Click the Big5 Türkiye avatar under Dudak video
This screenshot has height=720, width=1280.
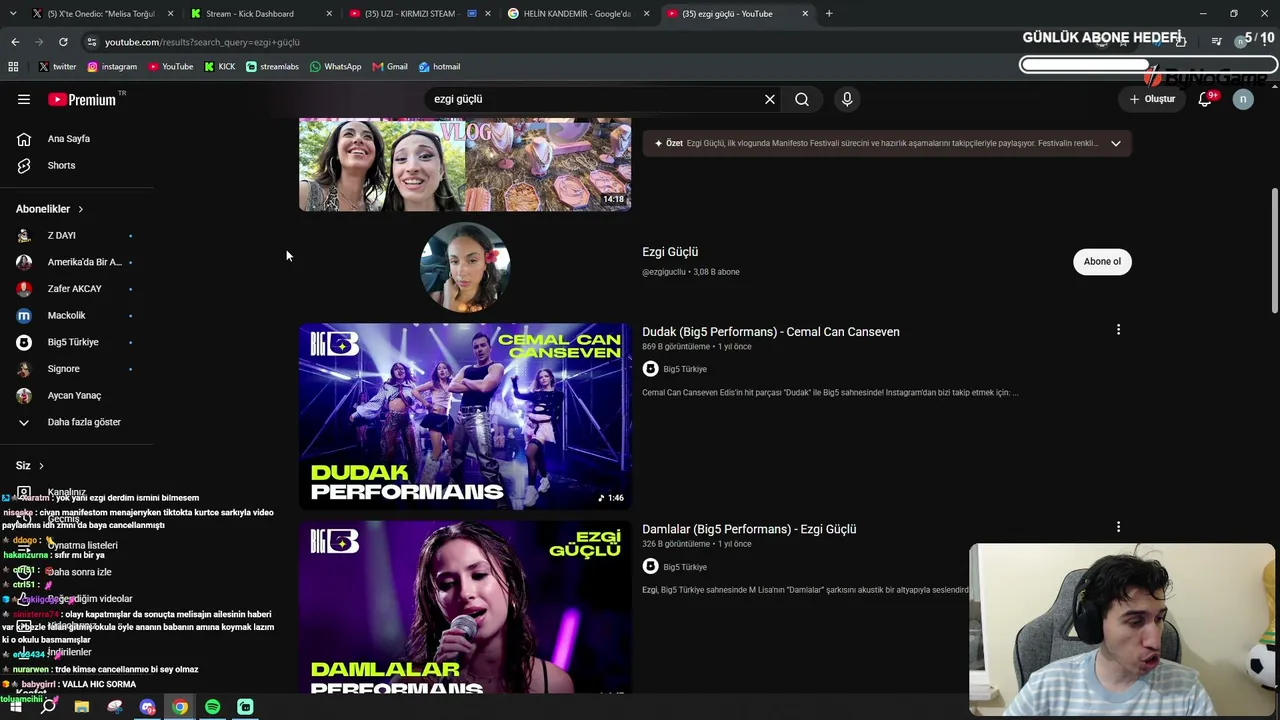click(x=650, y=369)
